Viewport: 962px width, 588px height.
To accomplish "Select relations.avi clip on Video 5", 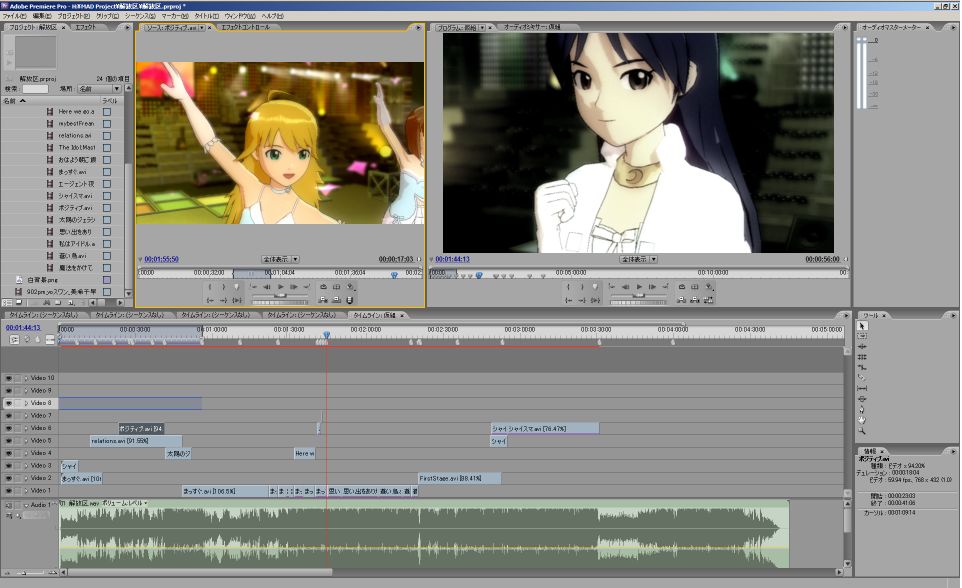I will (x=136, y=441).
